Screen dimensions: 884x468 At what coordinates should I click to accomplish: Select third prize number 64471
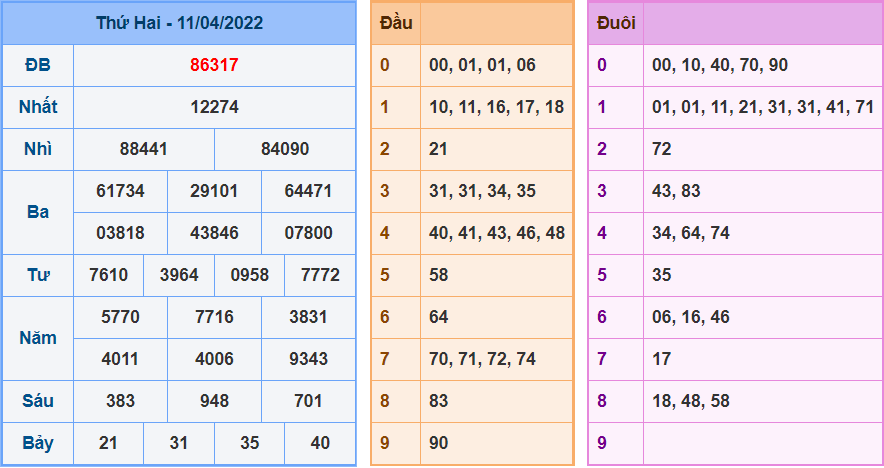(x=308, y=191)
